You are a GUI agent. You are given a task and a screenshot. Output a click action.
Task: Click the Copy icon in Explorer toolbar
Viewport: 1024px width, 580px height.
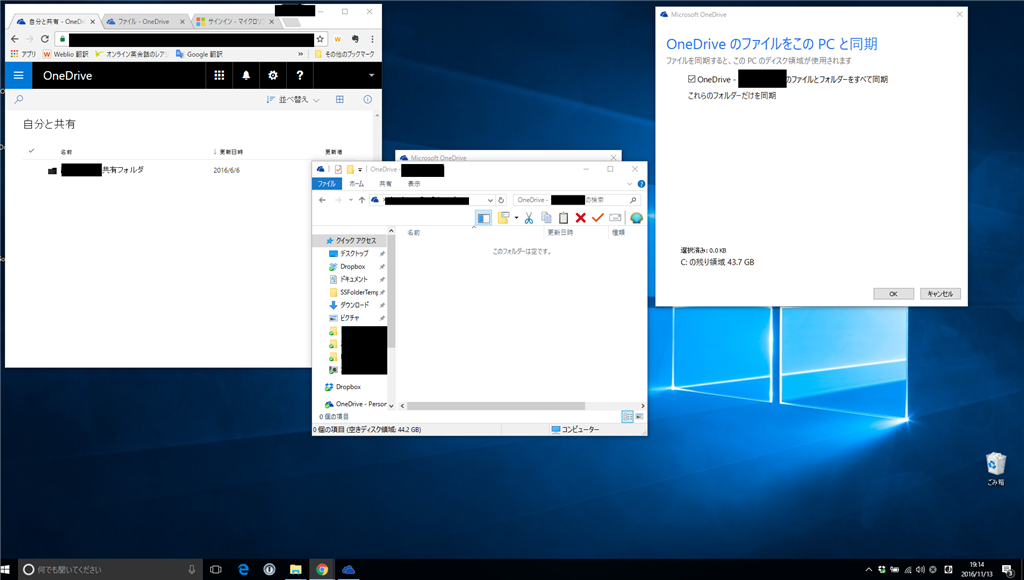pyautogui.click(x=546, y=218)
